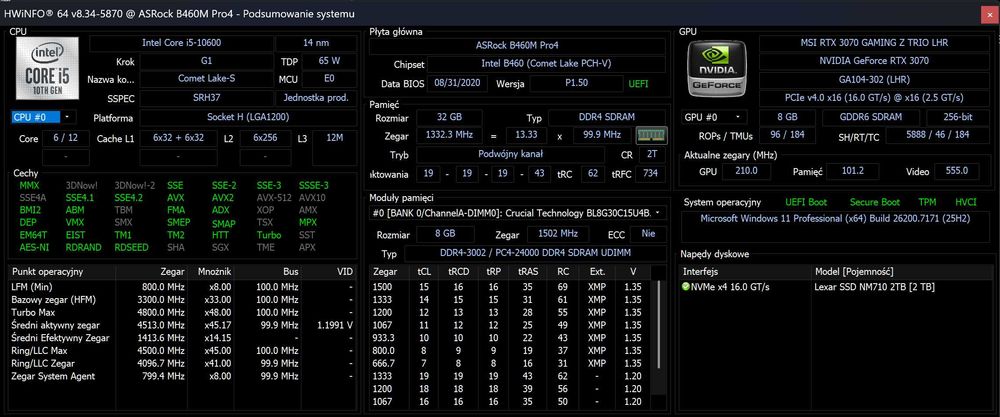Click the '6 / 12' core count value
Screen dimensions: 1000x417
click(x=67, y=138)
